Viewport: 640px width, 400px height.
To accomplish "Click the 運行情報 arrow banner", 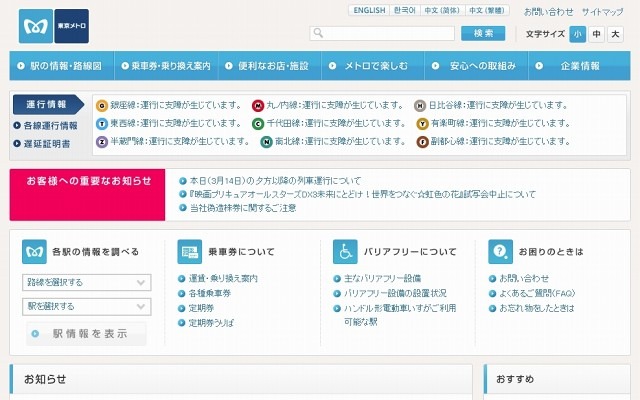I will coord(48,104).
